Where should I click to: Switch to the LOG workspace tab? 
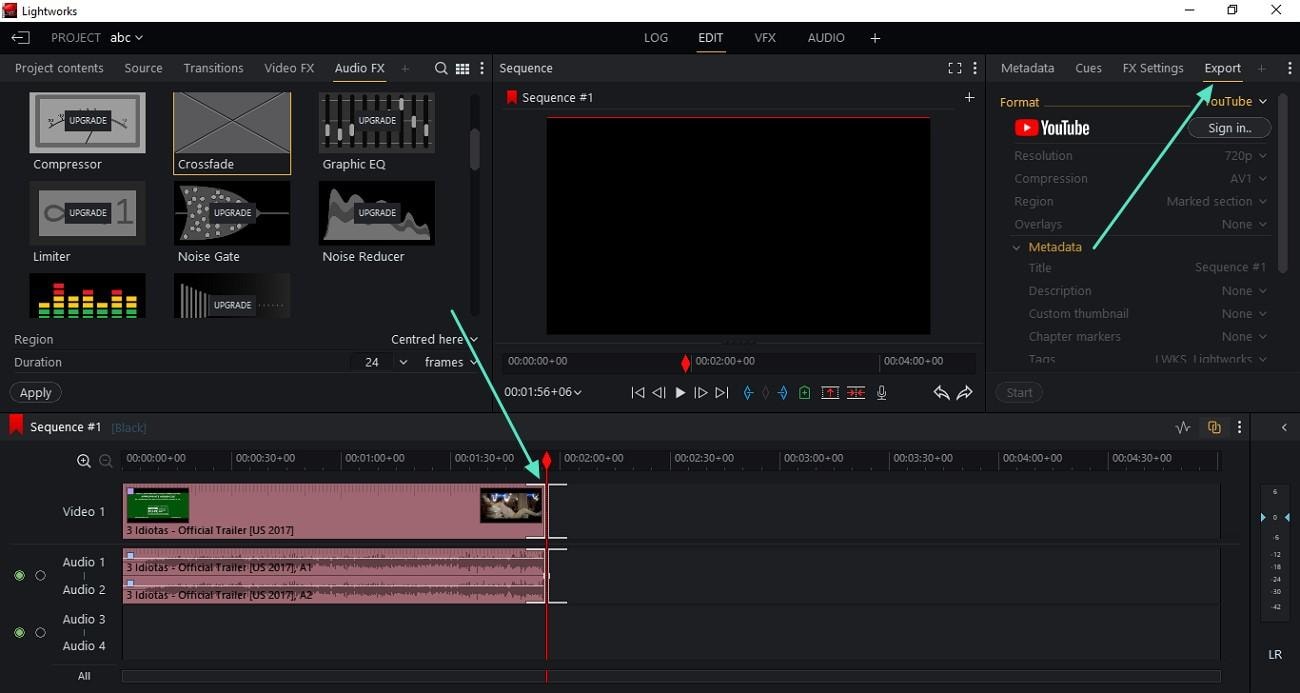coord(656,38)
